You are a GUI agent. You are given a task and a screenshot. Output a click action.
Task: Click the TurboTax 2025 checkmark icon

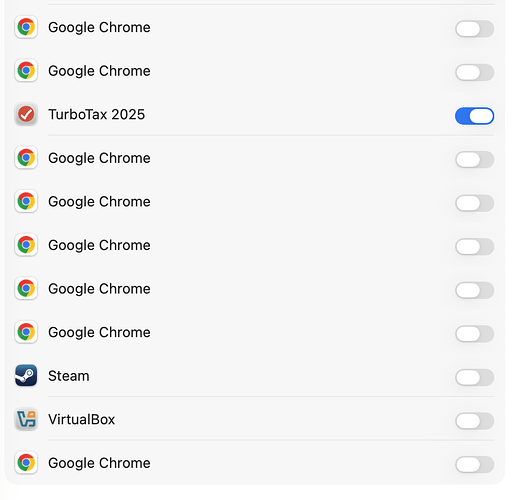pos(26,114)
